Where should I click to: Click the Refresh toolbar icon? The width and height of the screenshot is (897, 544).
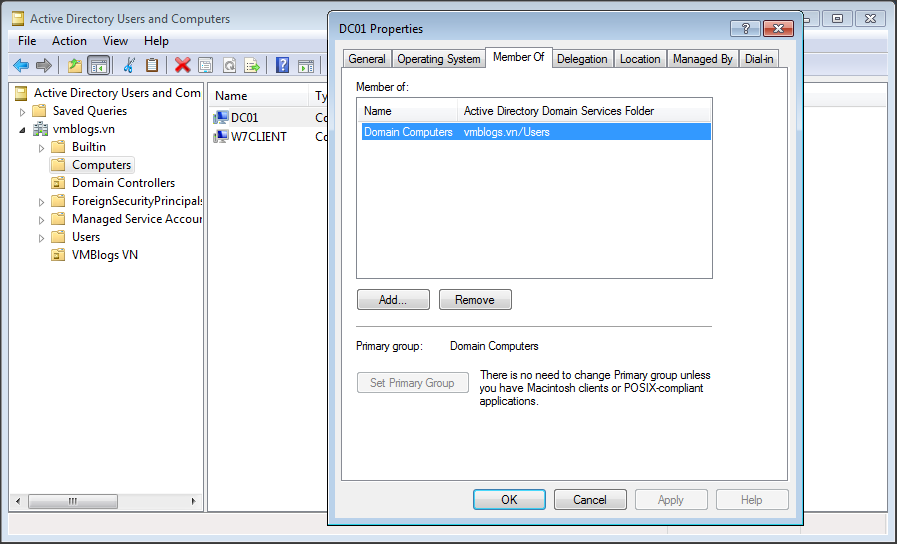click(229, 65)
